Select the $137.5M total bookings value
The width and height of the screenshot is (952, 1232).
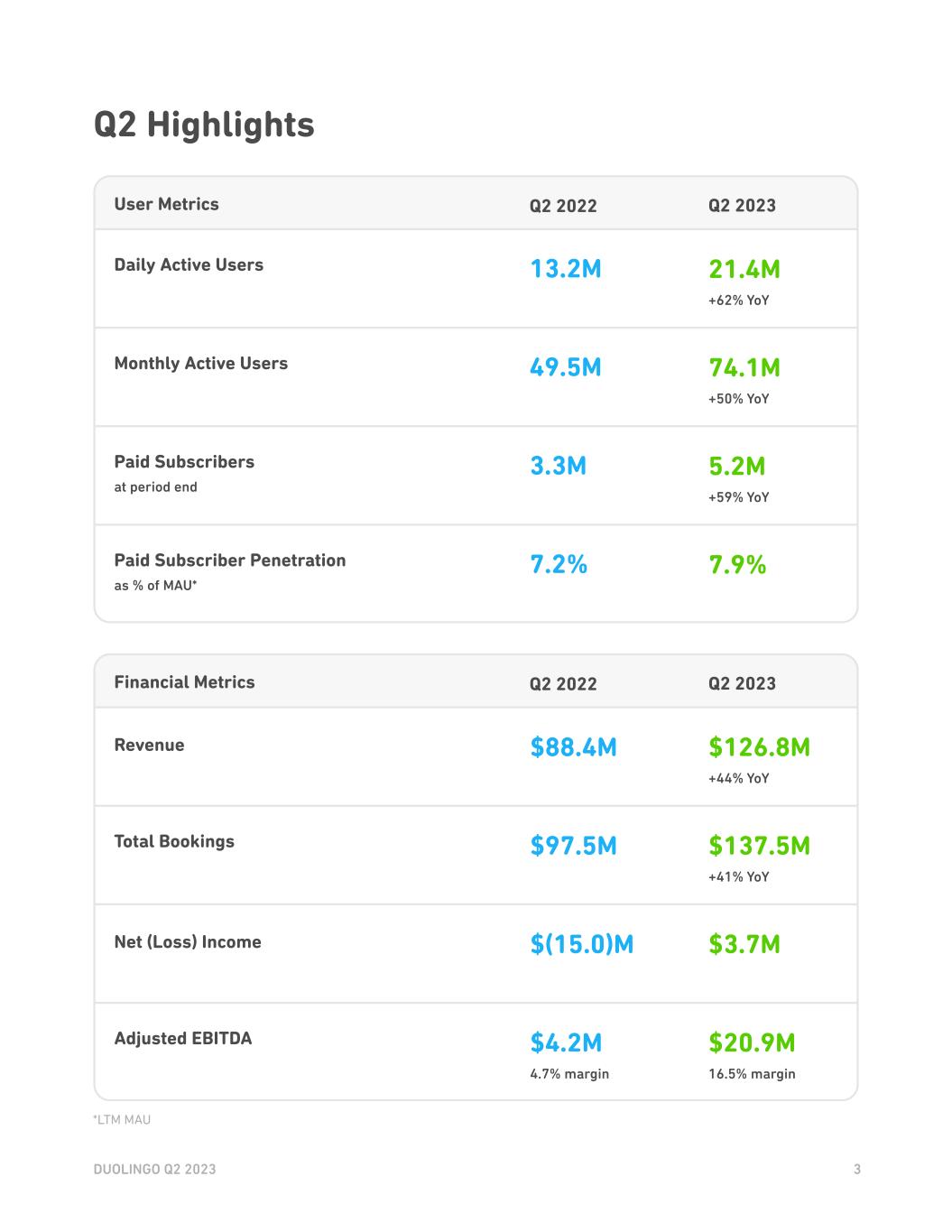point(759,846)
